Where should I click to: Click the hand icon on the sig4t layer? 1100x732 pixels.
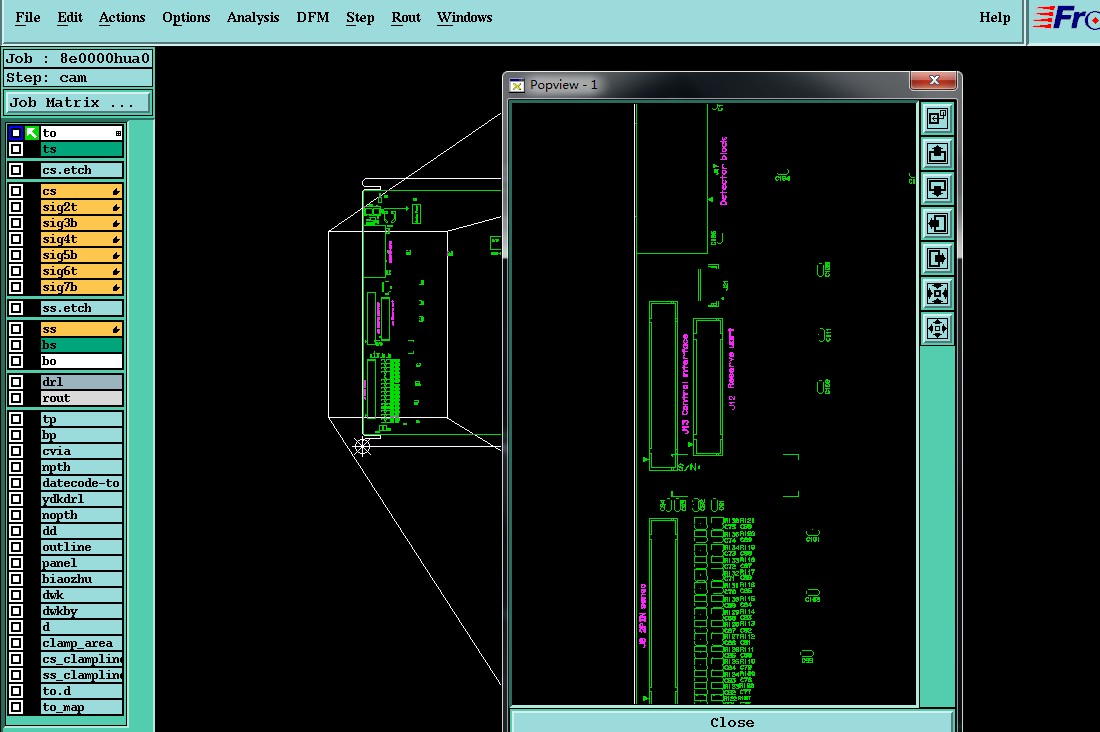[116, 239]
